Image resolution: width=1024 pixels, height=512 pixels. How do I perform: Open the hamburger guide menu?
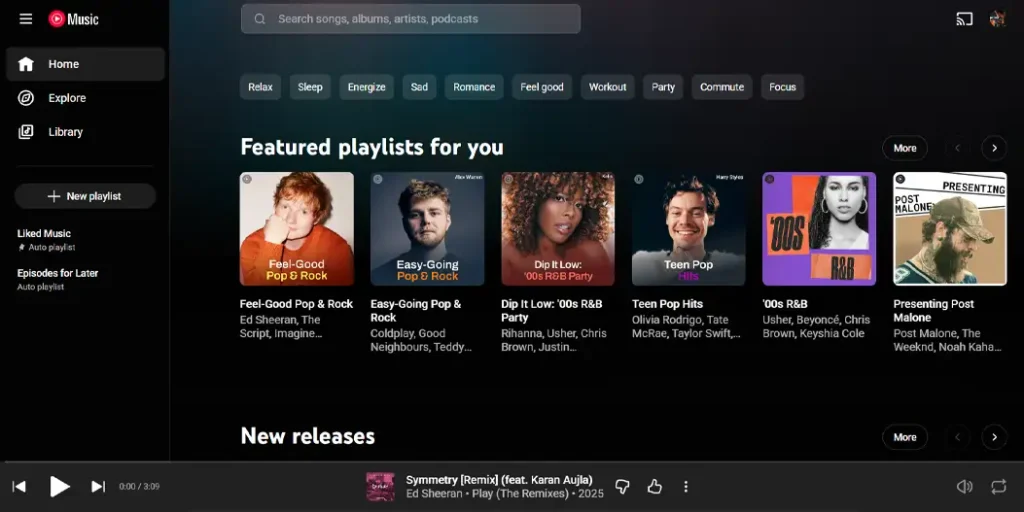(25, 19)
